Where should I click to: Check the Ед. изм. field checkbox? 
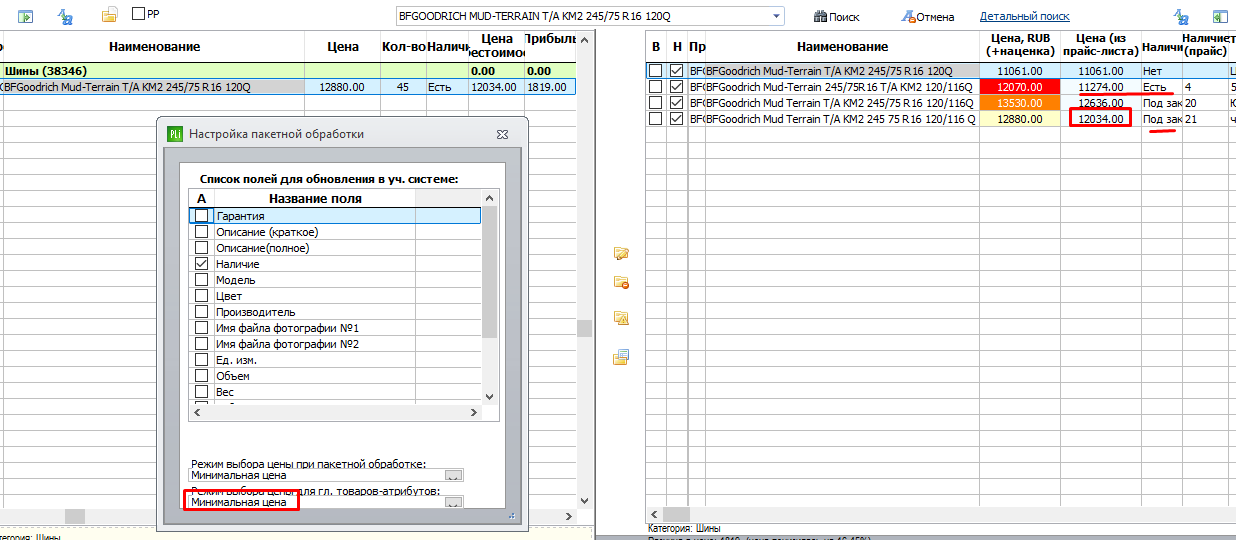pos(202,360)
